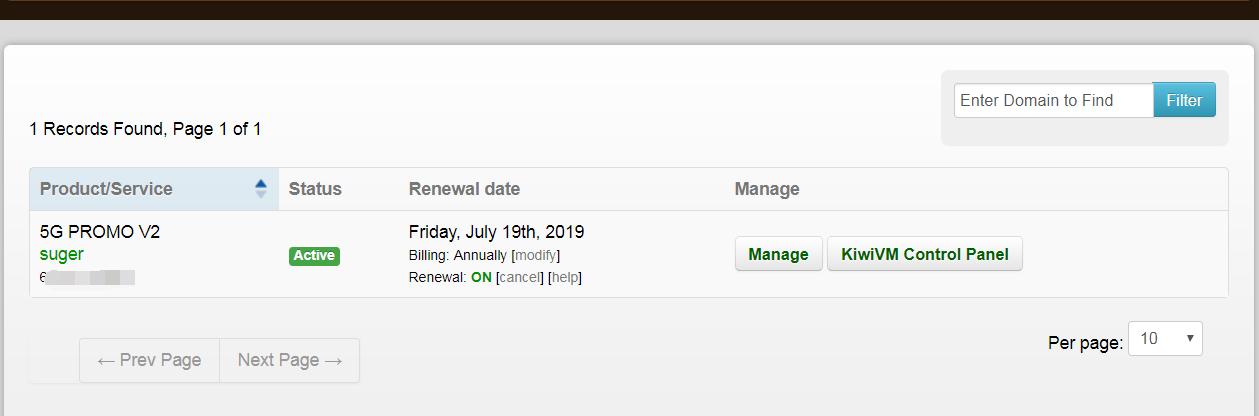Click the cancel renewal link
Viewport: 1259px width, 416px height.
click(520, 277)
